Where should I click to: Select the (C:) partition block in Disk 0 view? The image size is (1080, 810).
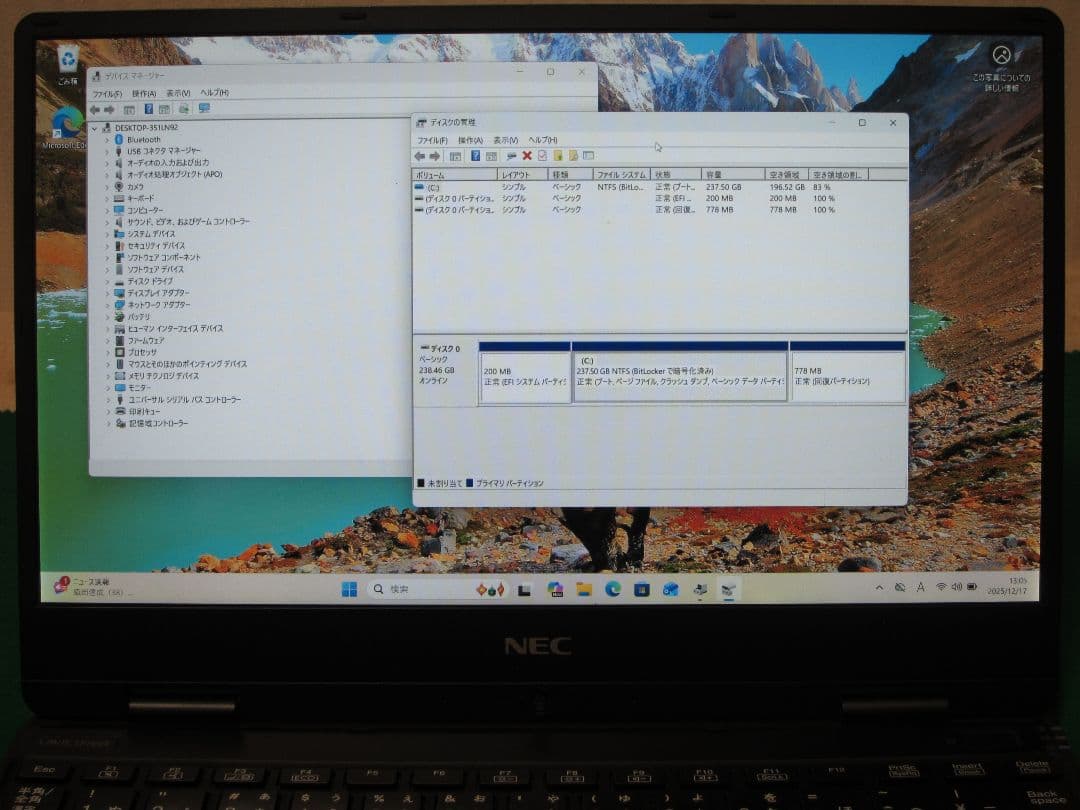pyautogui.click(x=680, y=370)
